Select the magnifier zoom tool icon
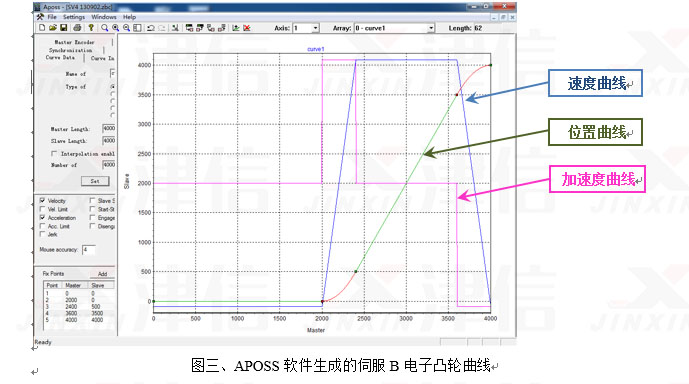 [x=105, y=28]
